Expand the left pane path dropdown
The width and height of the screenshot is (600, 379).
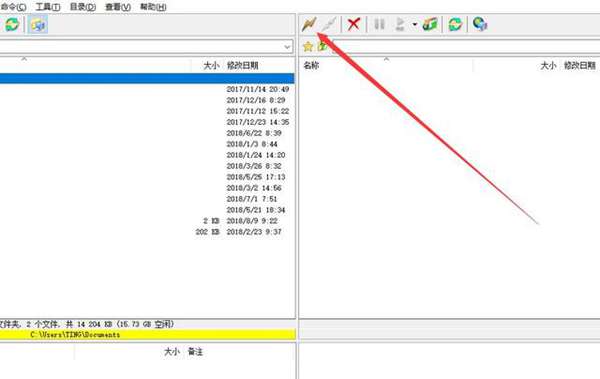[x=287, y=47]
